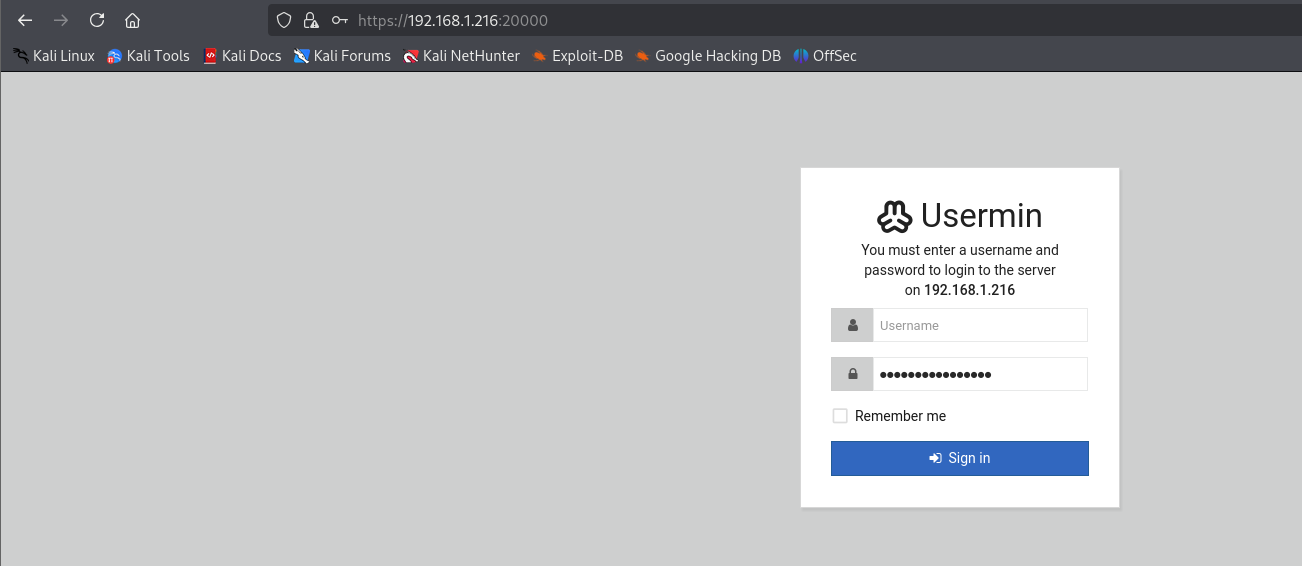Enable the Remember me checkbox
Image resolution: width=1302 pixels, height=566 pixels.
(x=840, y=416)
